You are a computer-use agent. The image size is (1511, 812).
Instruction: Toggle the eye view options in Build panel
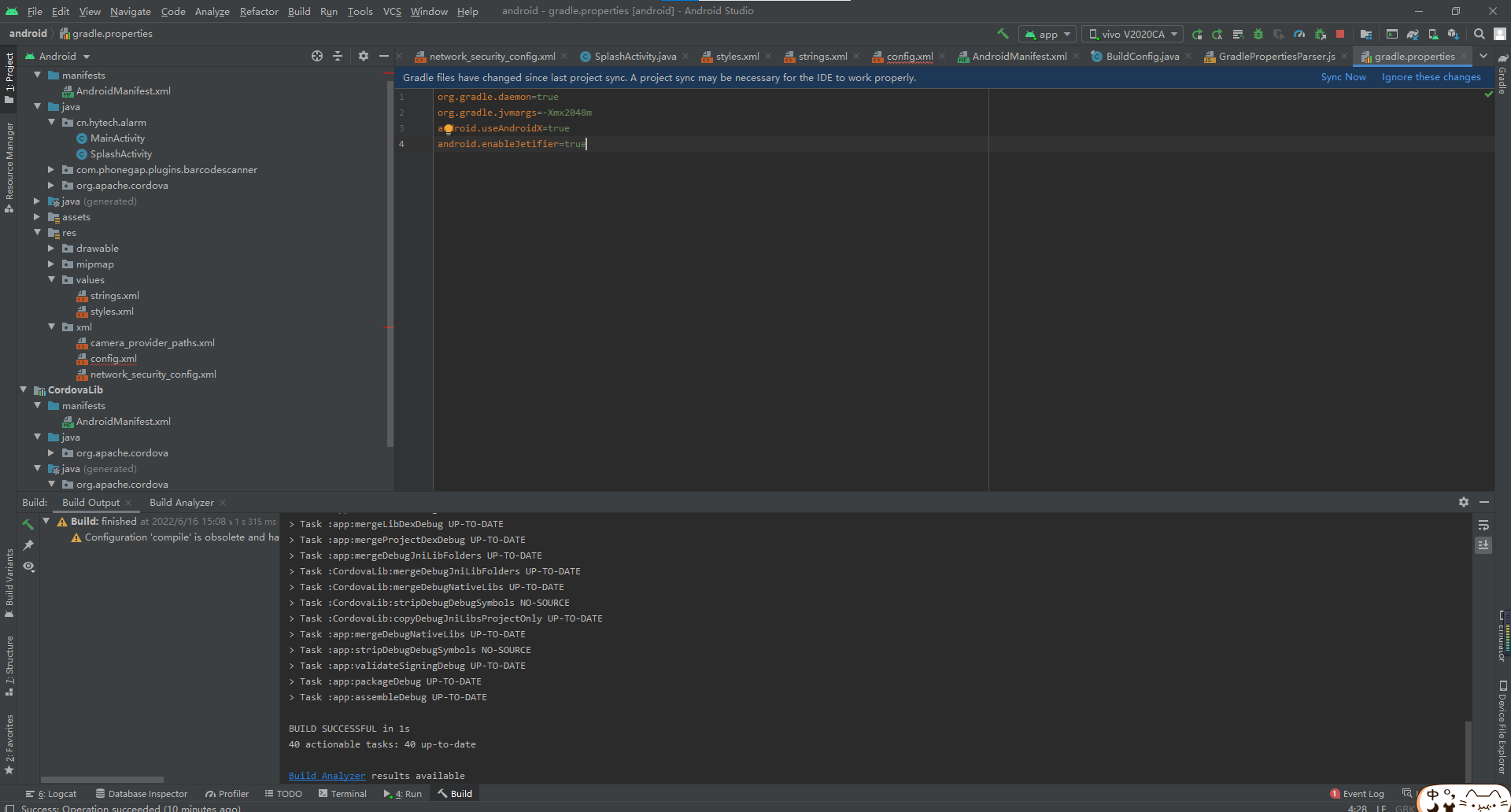point(29,567)
